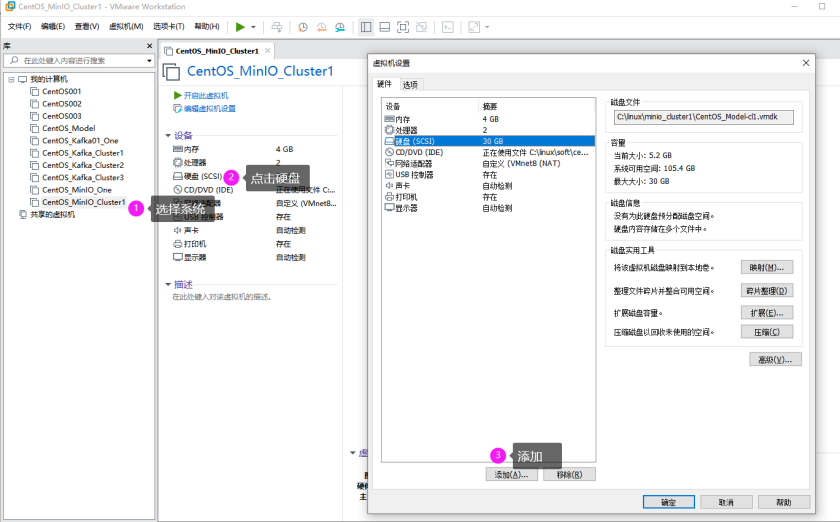Open the power options dropdown arrow beside play
The height and width of the screenshot is (522, 840).
tap(253, 27)
